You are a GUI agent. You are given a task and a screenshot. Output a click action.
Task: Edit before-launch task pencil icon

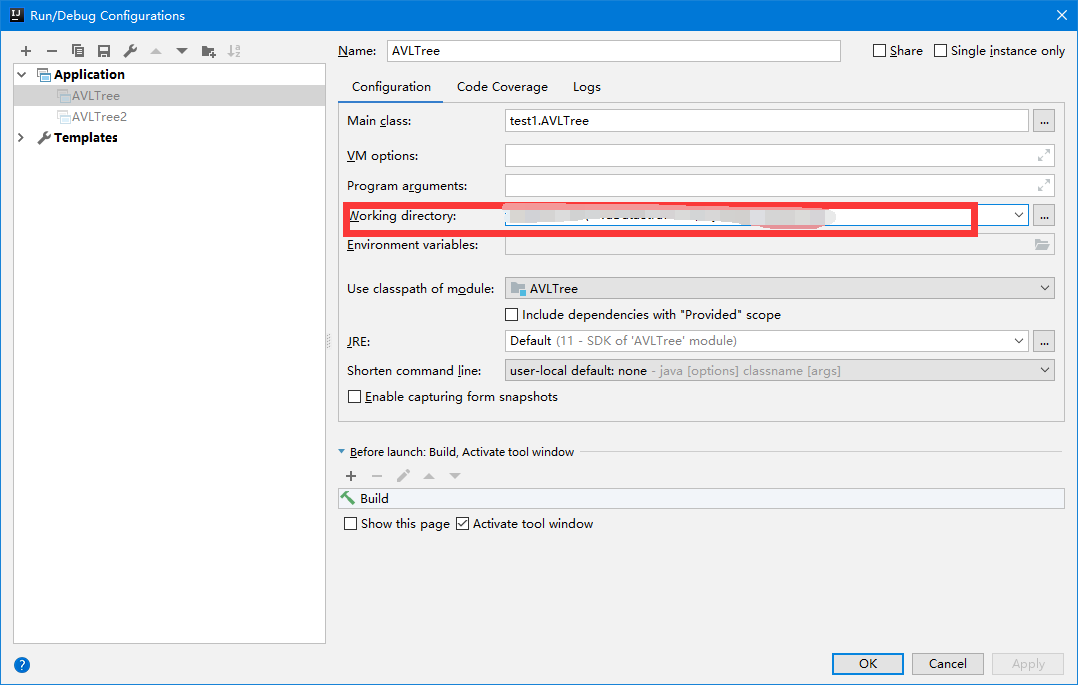404,476
